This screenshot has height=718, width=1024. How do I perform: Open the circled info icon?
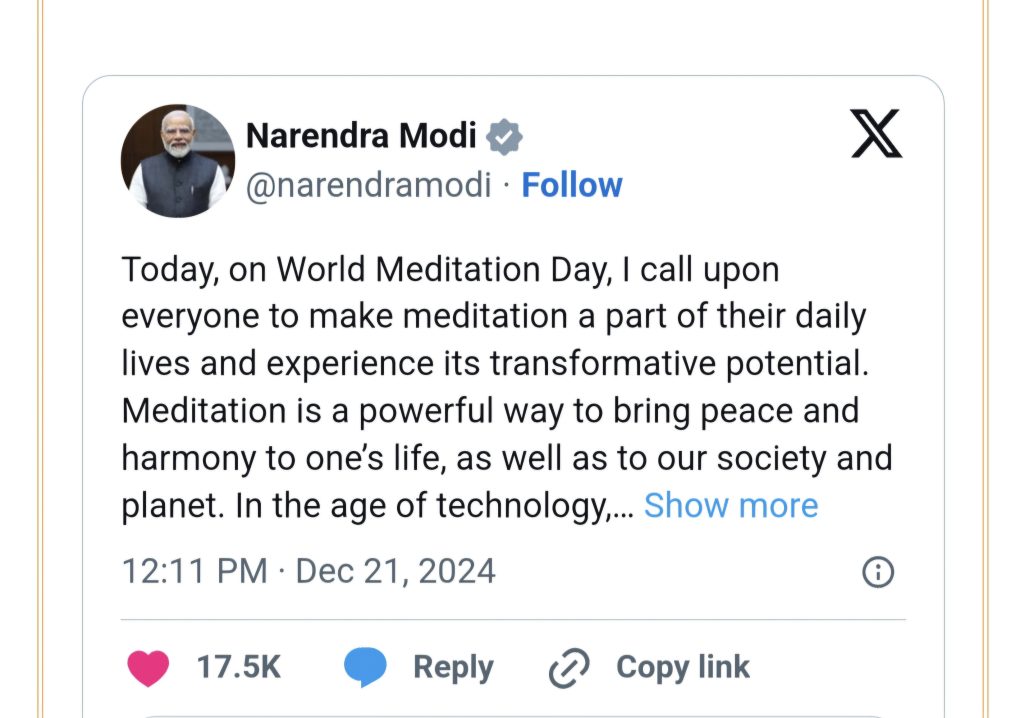(x=878, y=572)
